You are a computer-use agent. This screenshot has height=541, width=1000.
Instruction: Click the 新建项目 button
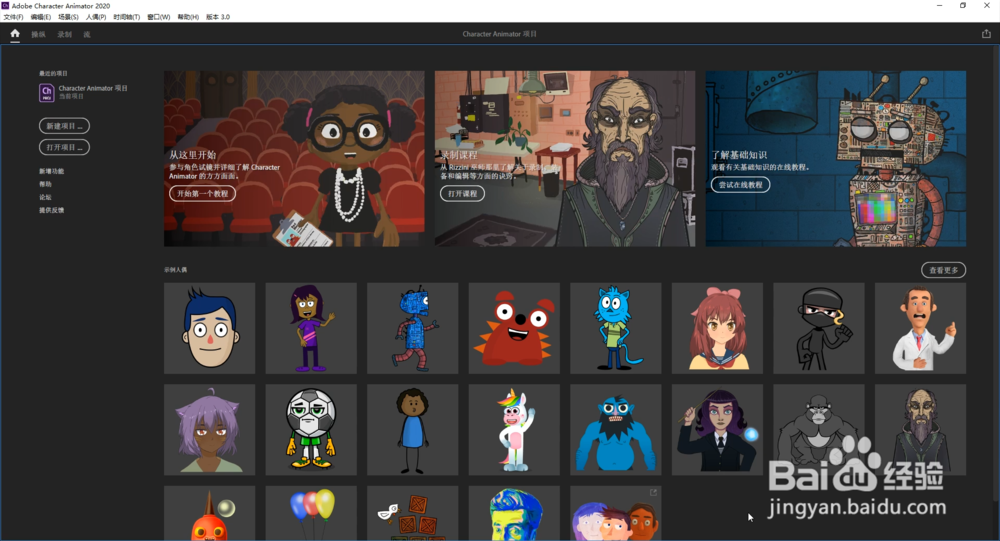coord(64,126)
